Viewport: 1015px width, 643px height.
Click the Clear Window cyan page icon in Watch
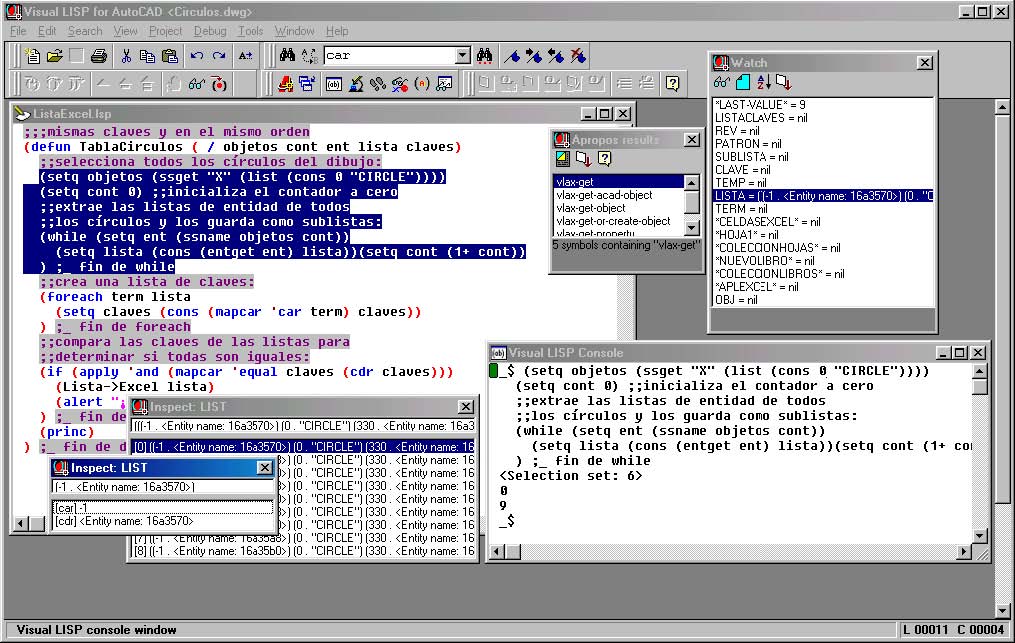pyautogui.click(x=743, y=82)
